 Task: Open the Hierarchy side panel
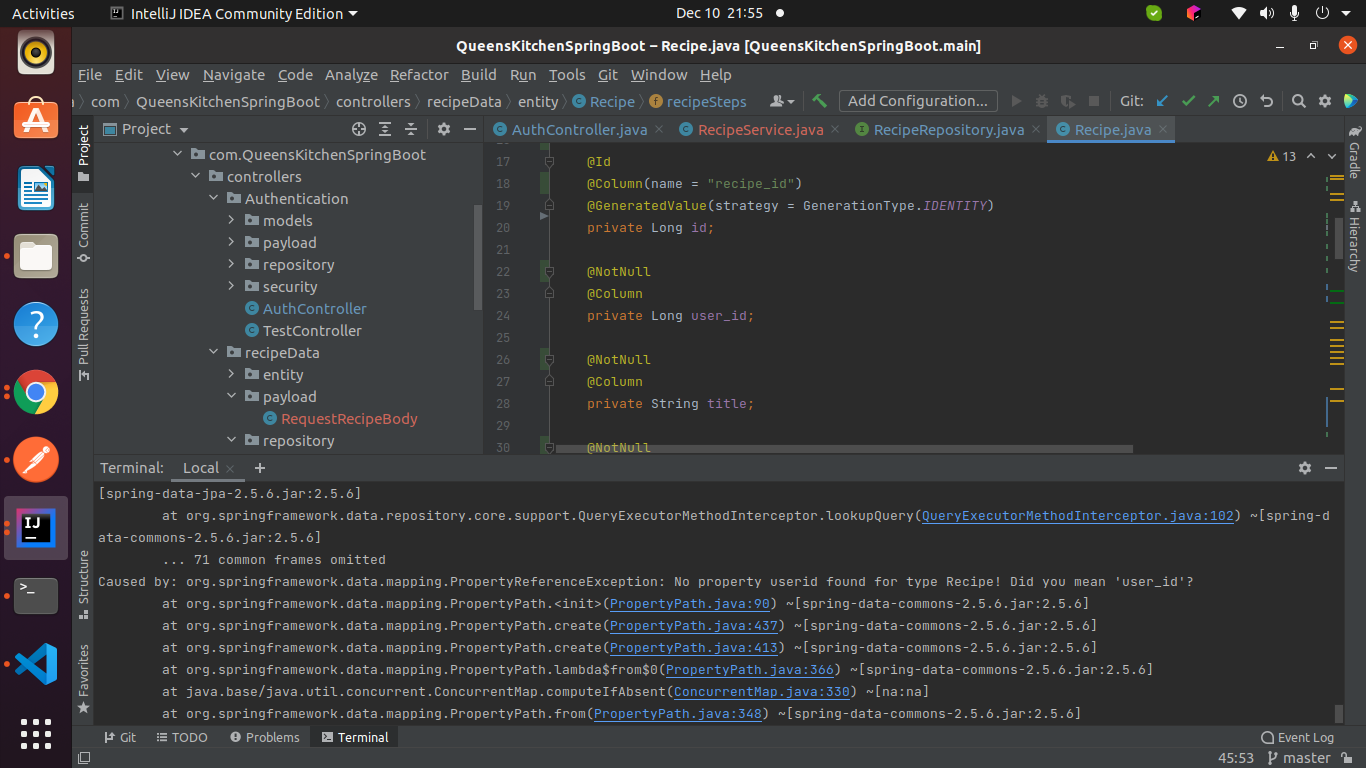click(1354, 237)
